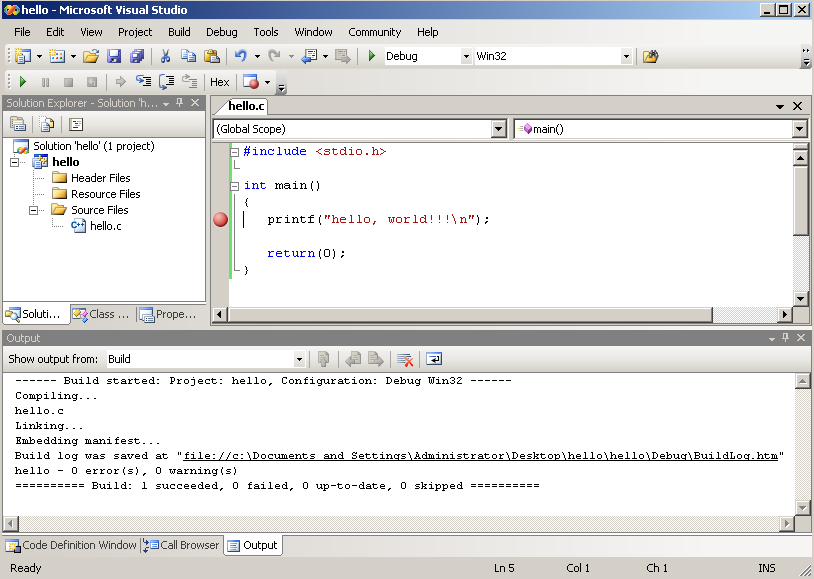Click the Navigate Backward icon
Image resolution: width=814 pixels, height=579 pixels.
click(x=309, y=56)
